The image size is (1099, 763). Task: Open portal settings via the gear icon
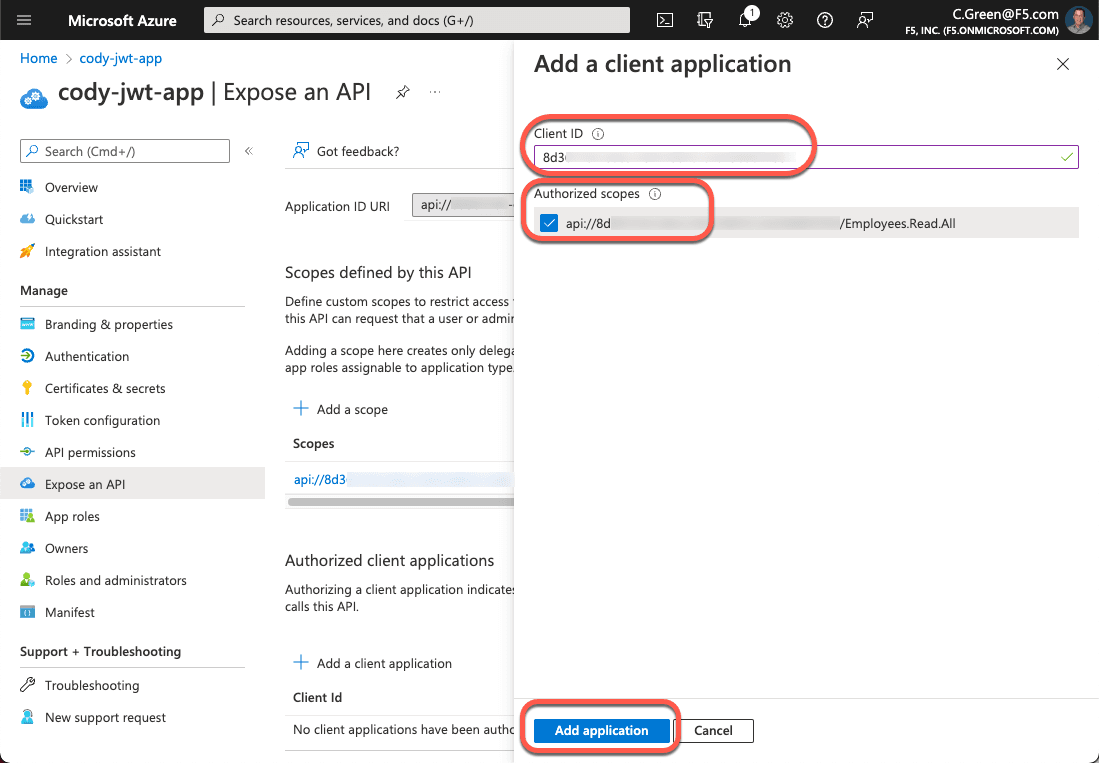click(785, 19)
